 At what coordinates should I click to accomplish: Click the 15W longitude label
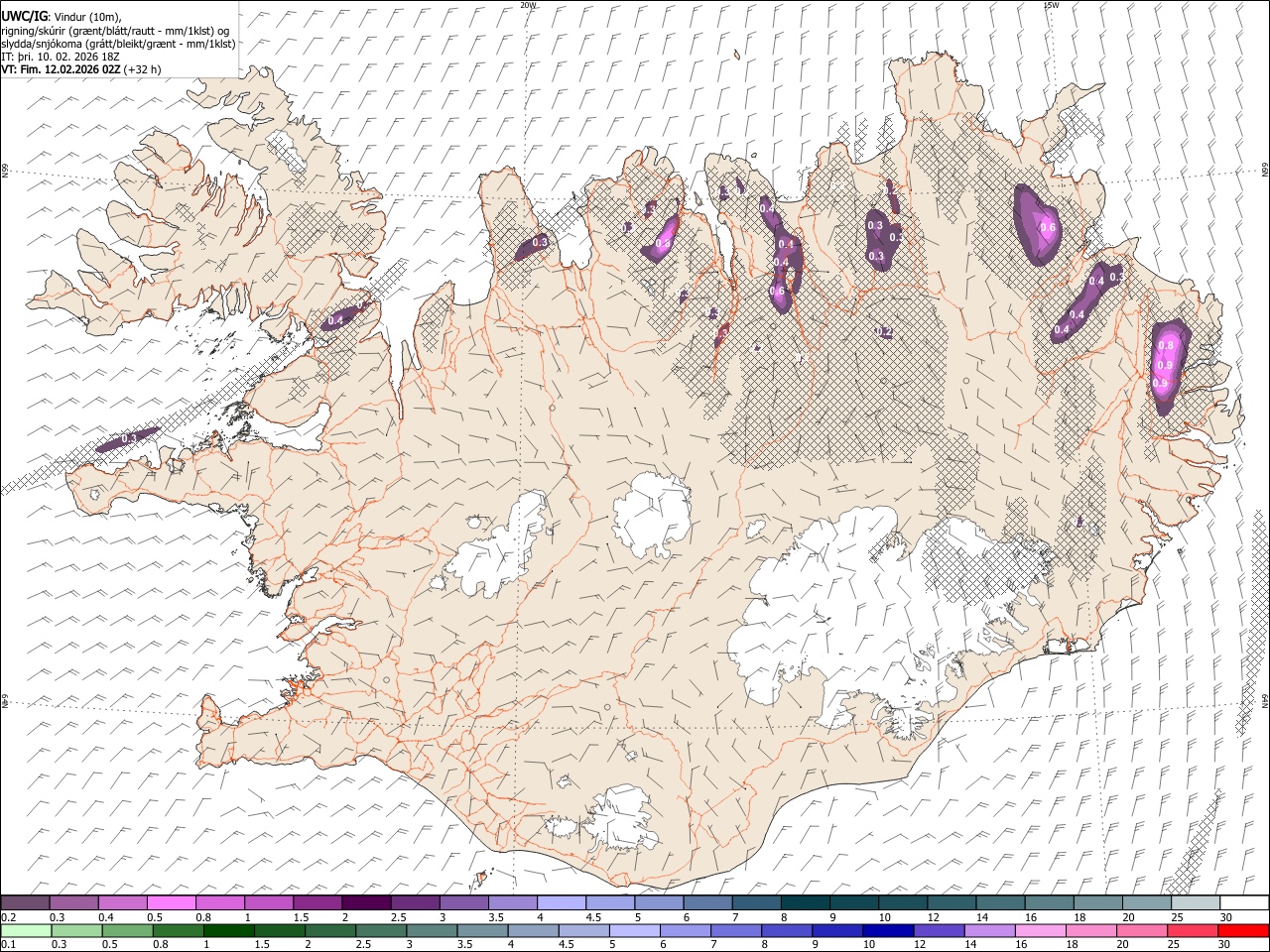pos(1051,5)
